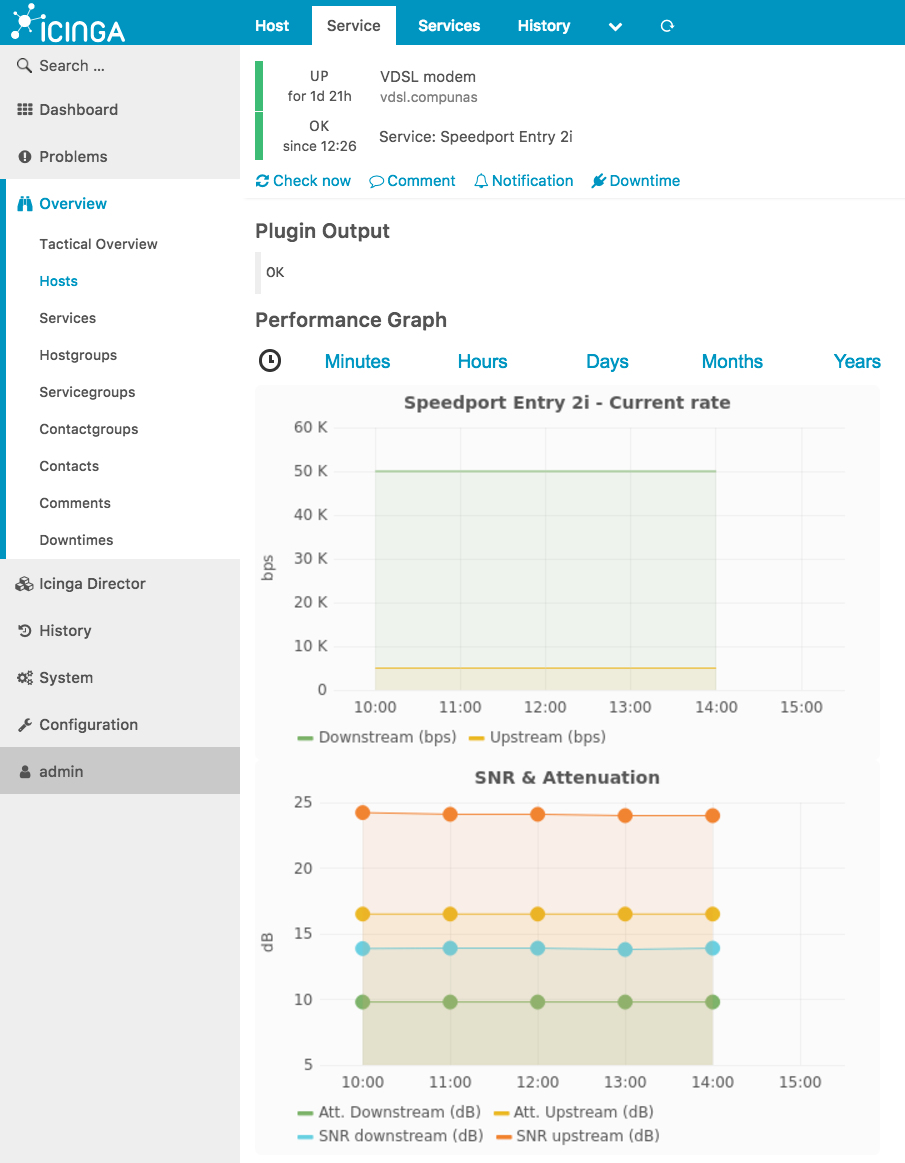This screenshot has width=905, height=1163.
Task: Click the admin user icon
Action: coord(25,771)
